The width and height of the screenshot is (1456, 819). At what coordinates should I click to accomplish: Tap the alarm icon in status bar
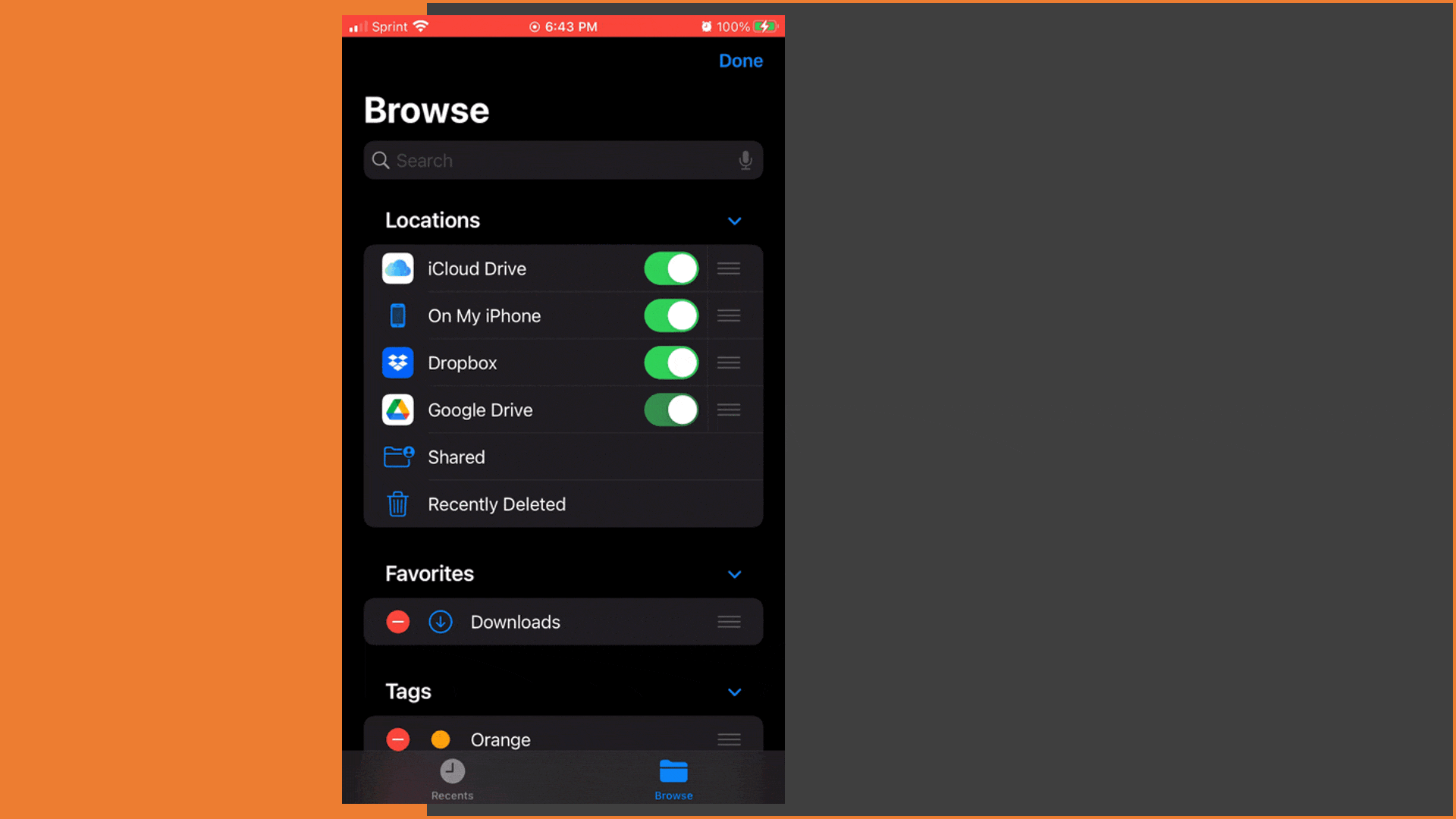(707, 27)
